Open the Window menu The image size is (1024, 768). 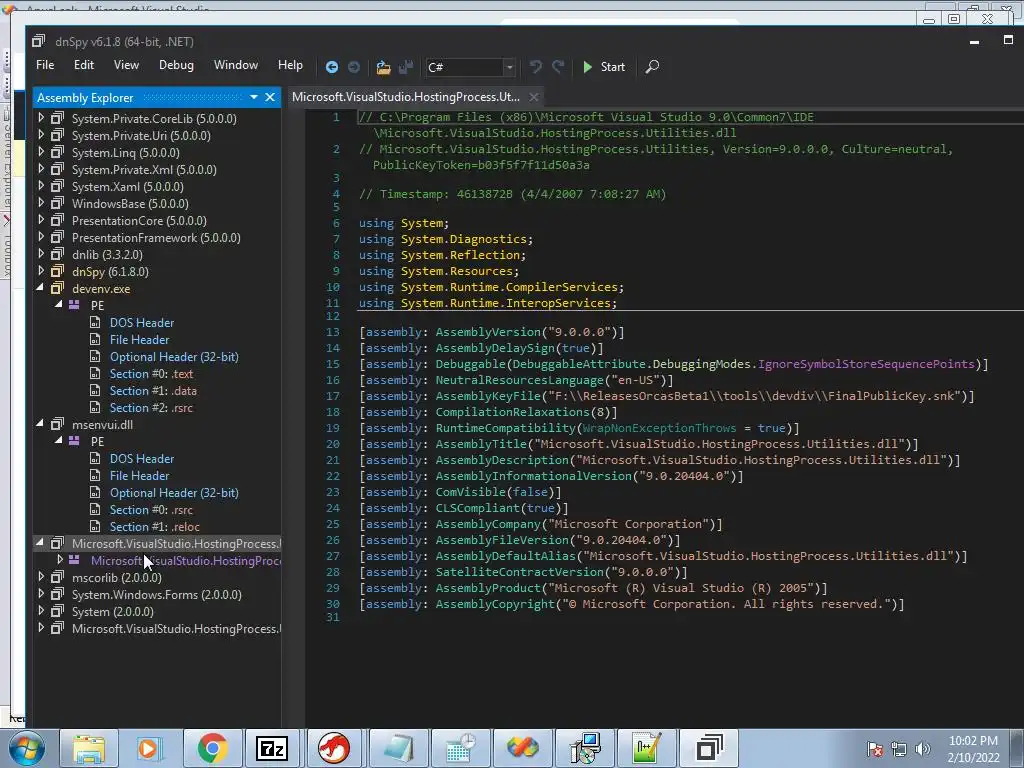[x=236, y=65]
